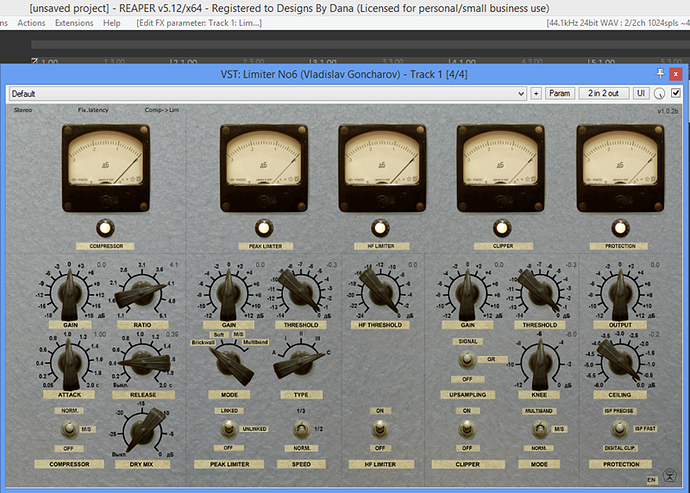Image resolution: width=690 pixels, height=493 pixels.
Task: Open the Default preset dropdown
Action: [x=268, y=93]
